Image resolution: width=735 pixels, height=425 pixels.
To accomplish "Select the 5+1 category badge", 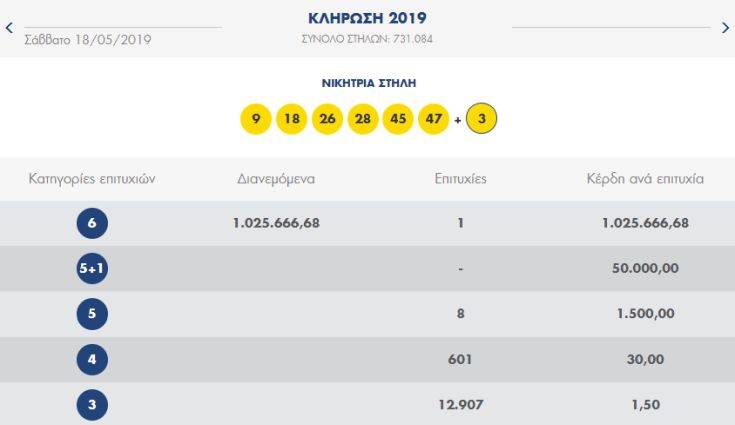I will tap(92, 269).
